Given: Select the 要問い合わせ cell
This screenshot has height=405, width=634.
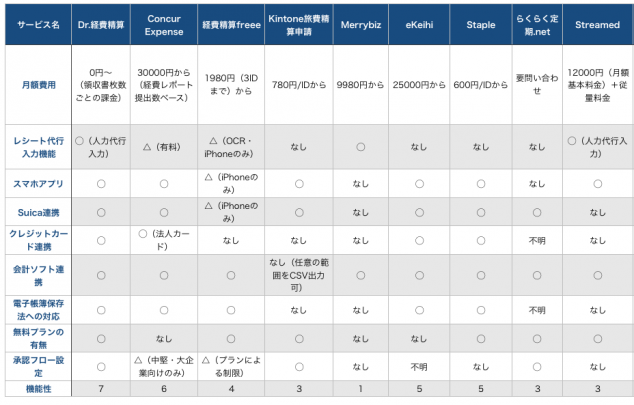Looking at the screenshot, I should (x=537, y=85).
